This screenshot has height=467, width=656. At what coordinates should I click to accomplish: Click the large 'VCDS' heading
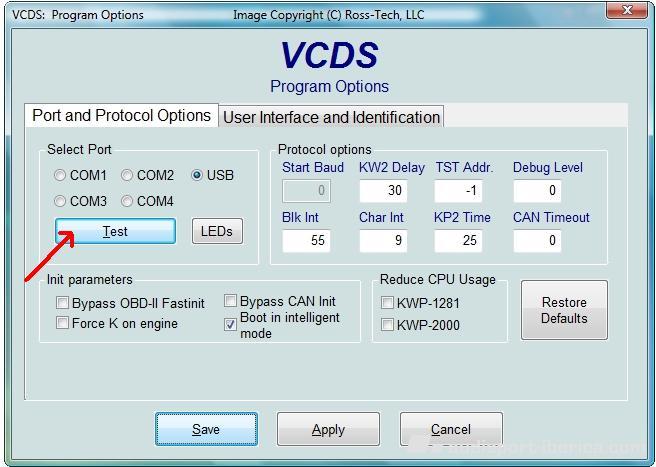tap(329, 55)
